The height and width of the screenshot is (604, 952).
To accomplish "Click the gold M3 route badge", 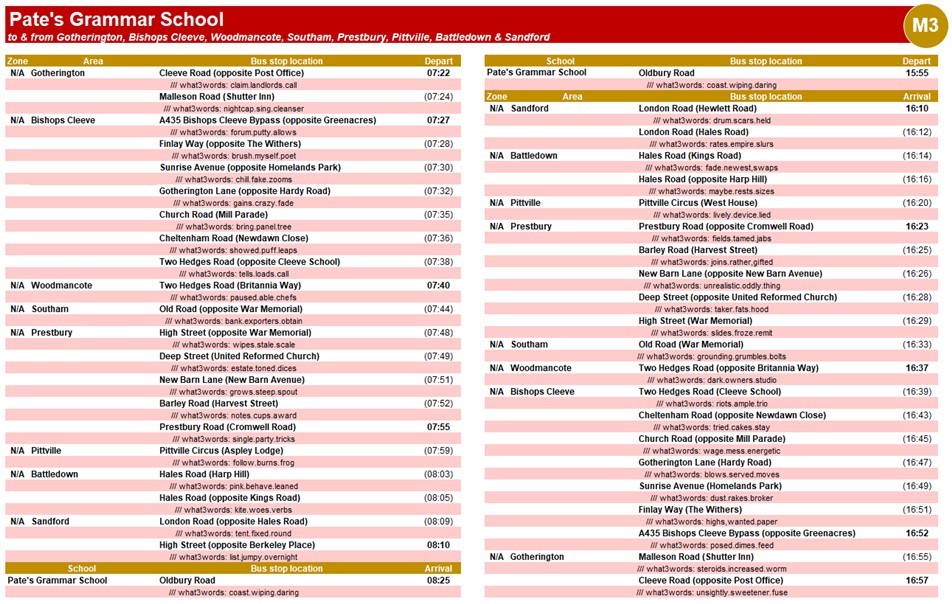I will pos(925,25).
